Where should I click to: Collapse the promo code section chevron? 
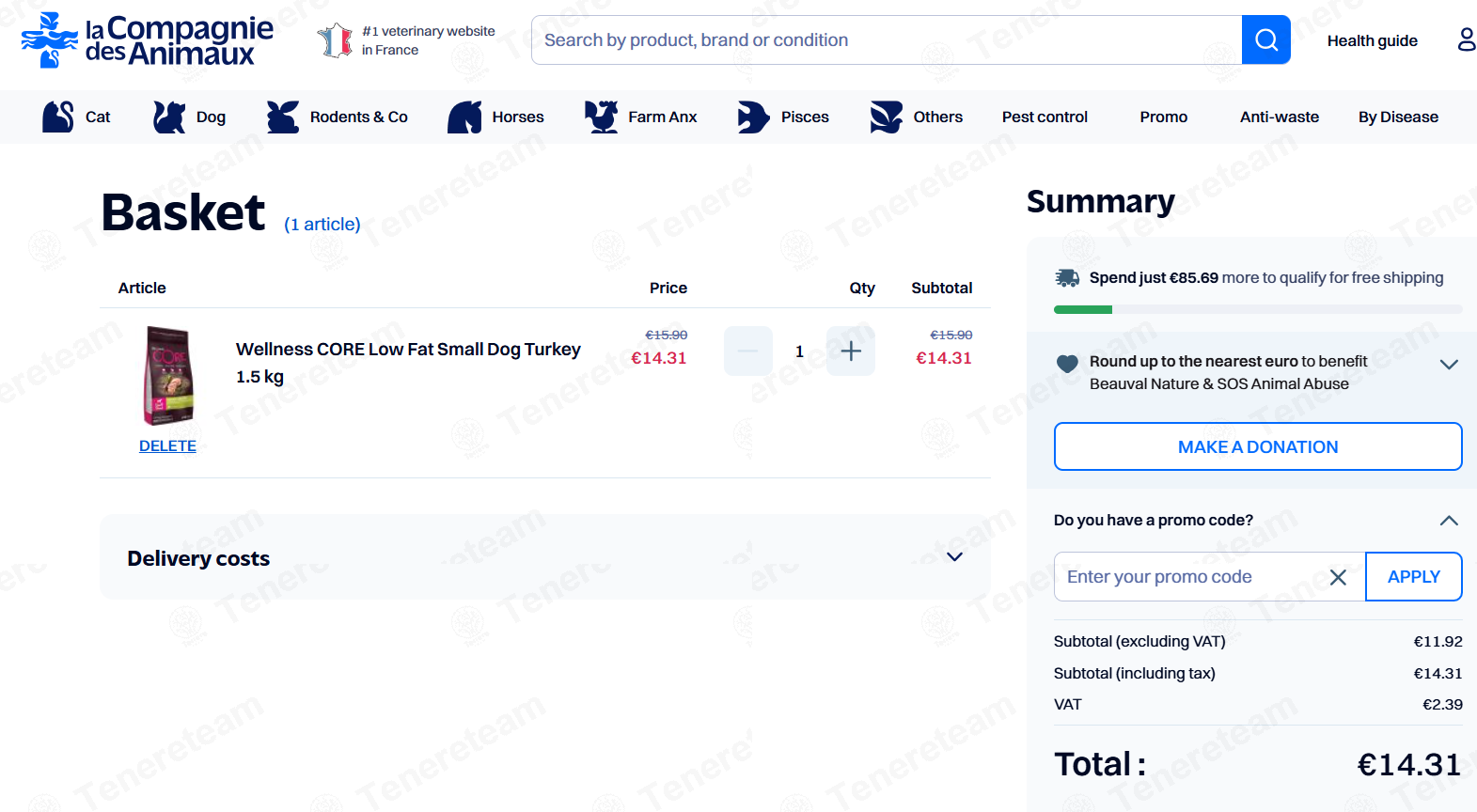(1449, 521)
